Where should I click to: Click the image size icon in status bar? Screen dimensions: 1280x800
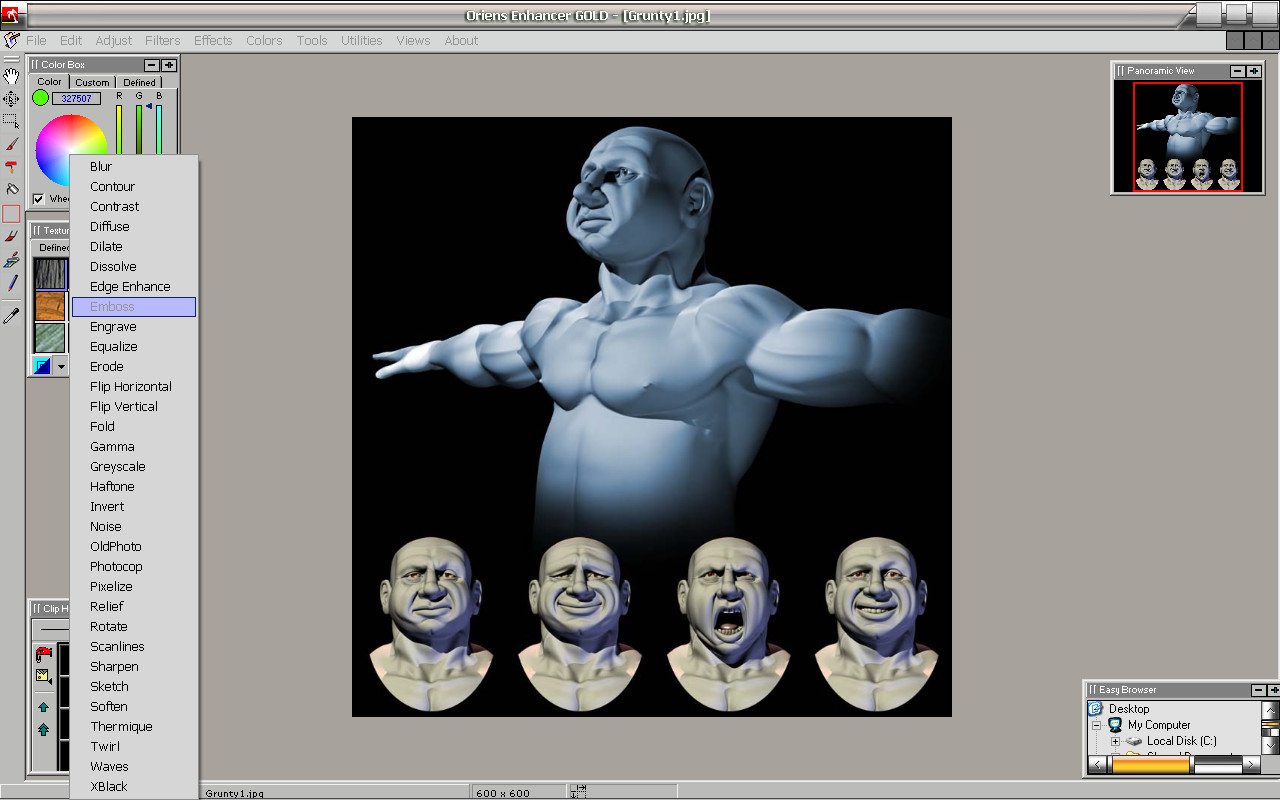[x=579, y=792]
